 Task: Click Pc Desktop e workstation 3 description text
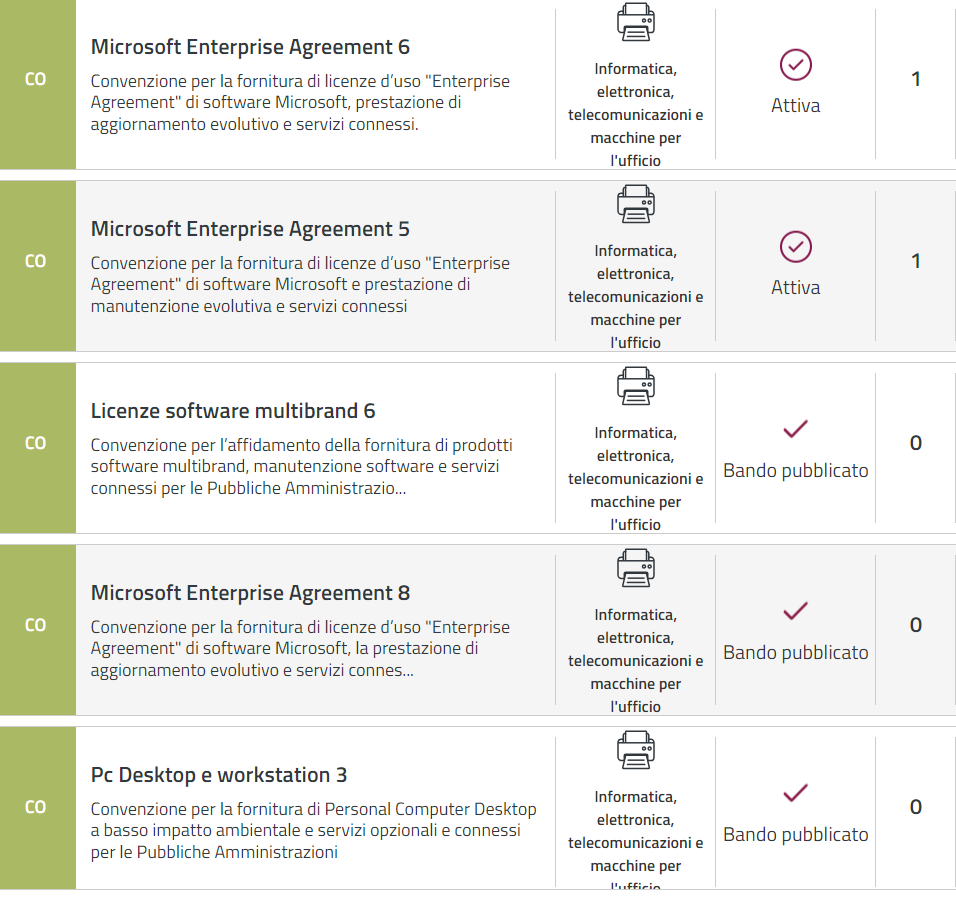coord(313,830)
